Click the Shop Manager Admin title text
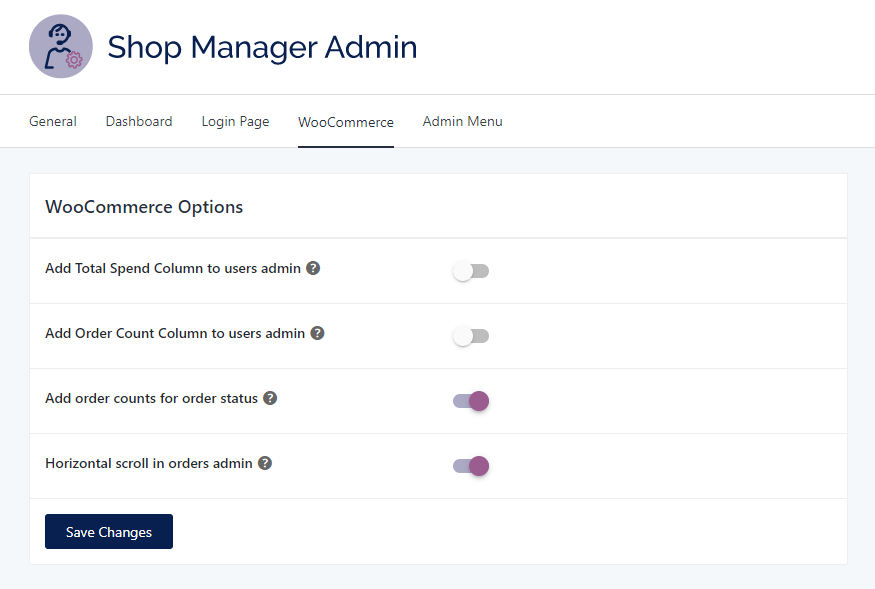 (x=262, y=47)
